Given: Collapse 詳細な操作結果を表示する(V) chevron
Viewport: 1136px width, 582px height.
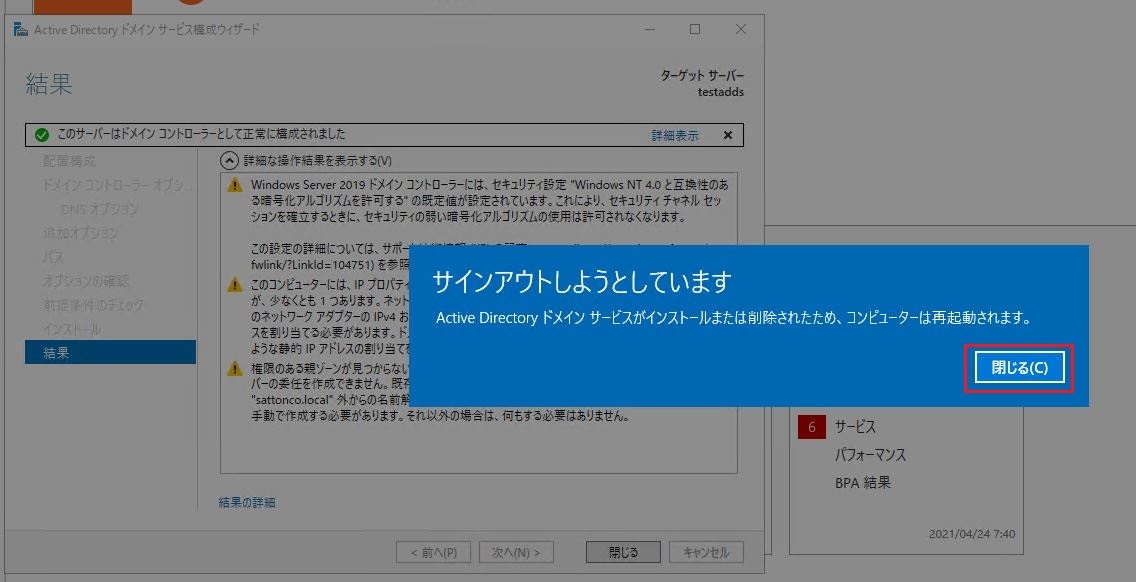Looking at the screenshot, I should click(x=229, y=160).
